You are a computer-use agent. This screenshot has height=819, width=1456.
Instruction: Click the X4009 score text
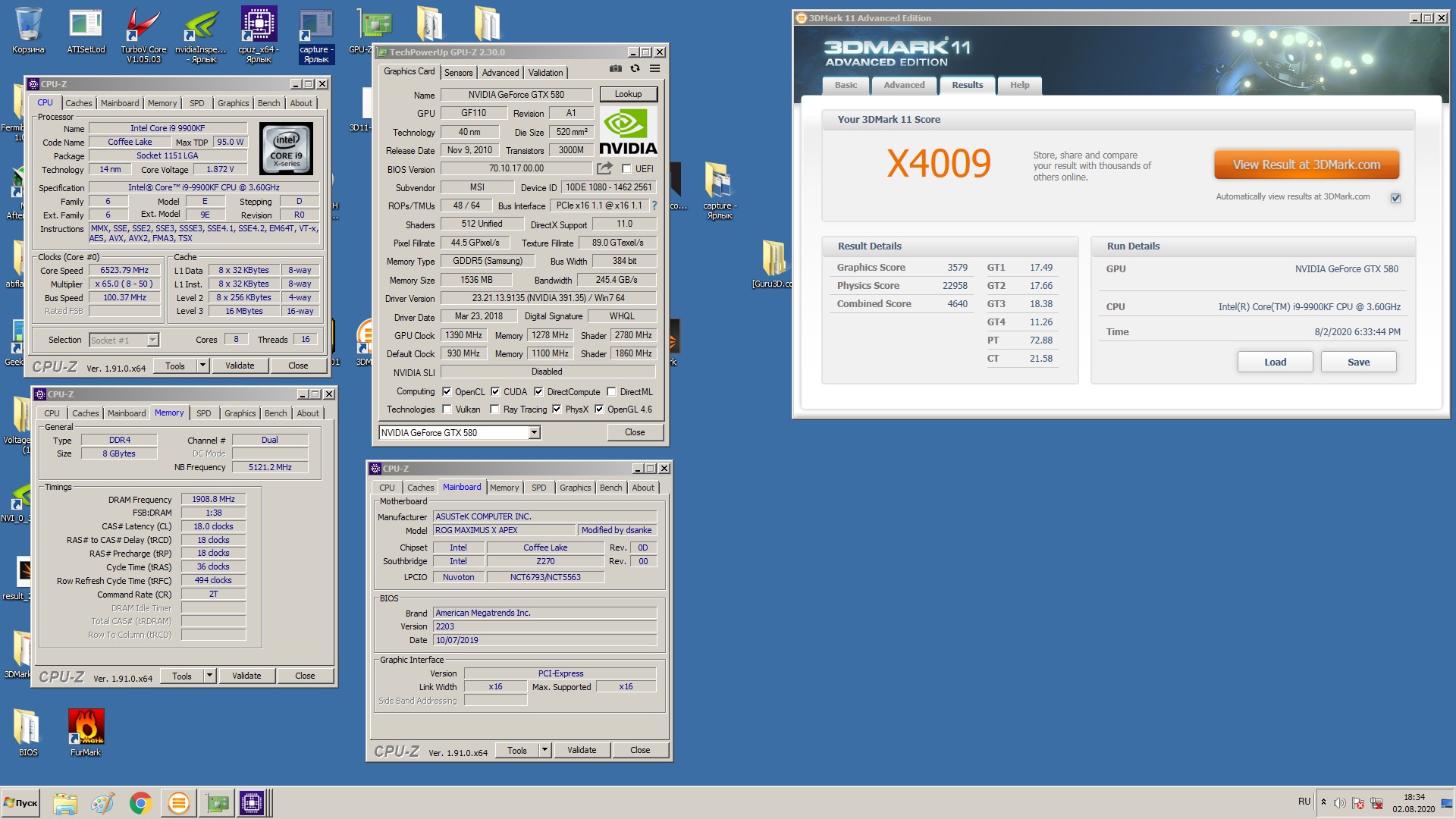939,164
